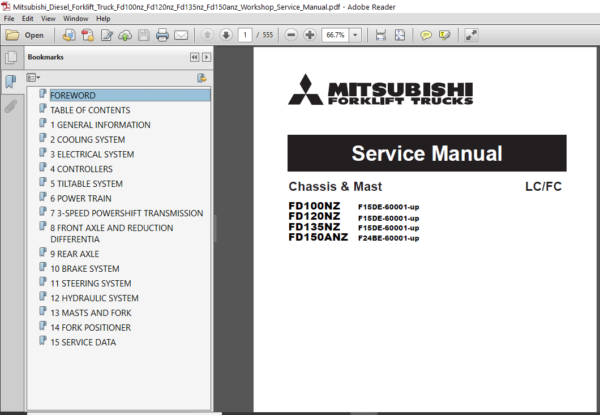Go to 14 FORK POSITIONER bookmark
Image resolution: width=600 pixels, height=415 pixels.
[91, 327]
